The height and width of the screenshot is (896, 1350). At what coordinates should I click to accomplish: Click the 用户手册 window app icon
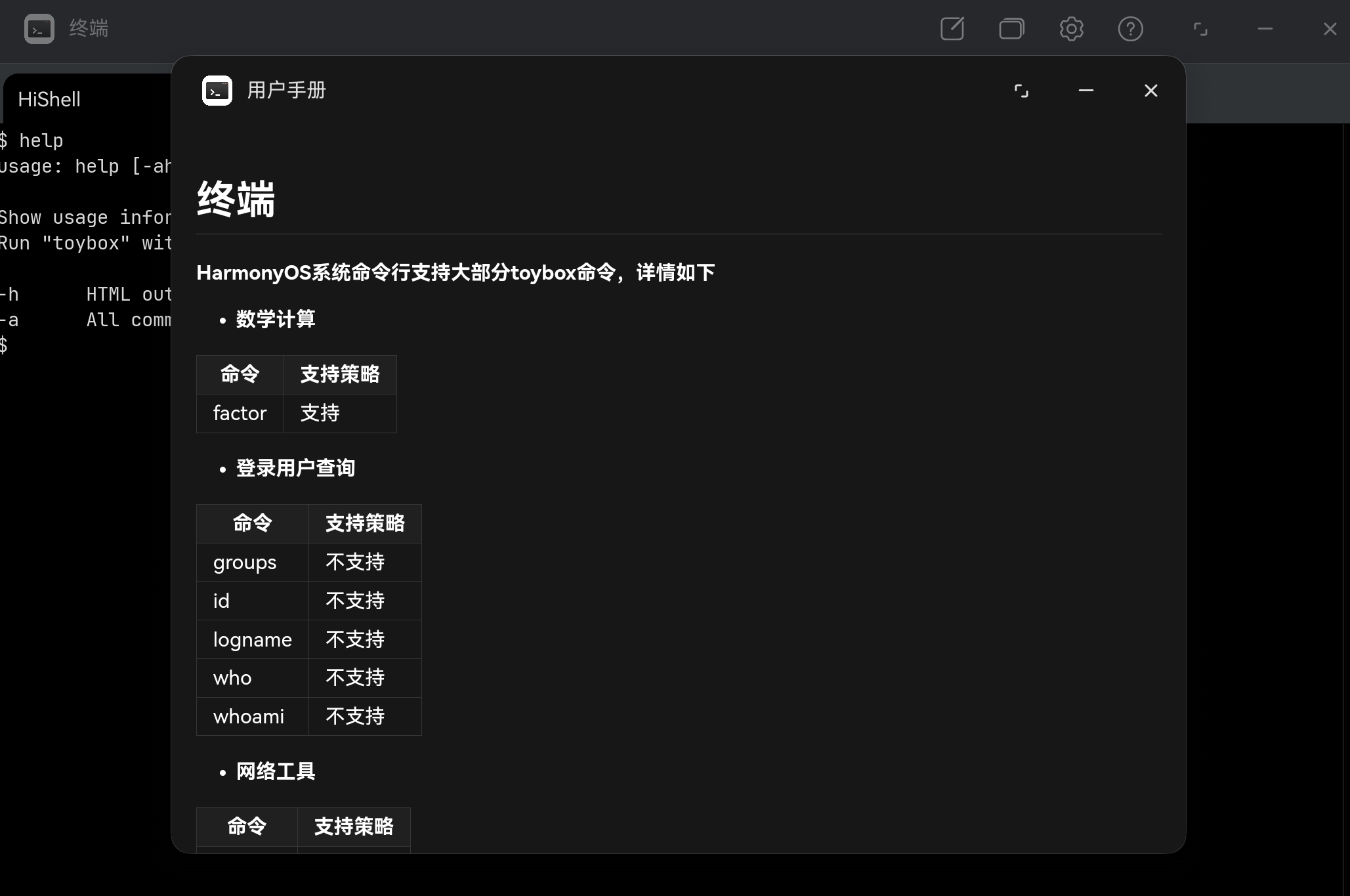point(217,91)
